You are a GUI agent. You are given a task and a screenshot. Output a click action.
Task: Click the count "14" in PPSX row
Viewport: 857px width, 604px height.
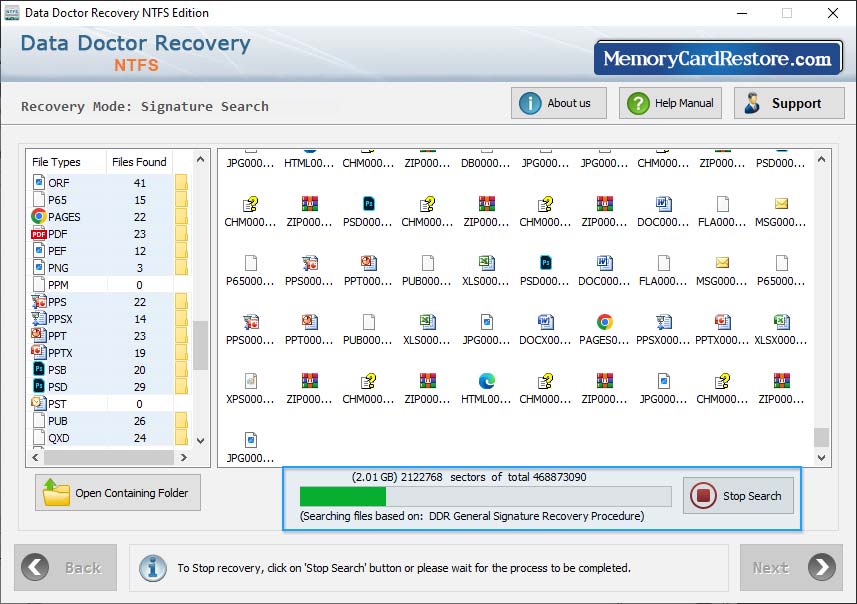pos(140,319)
